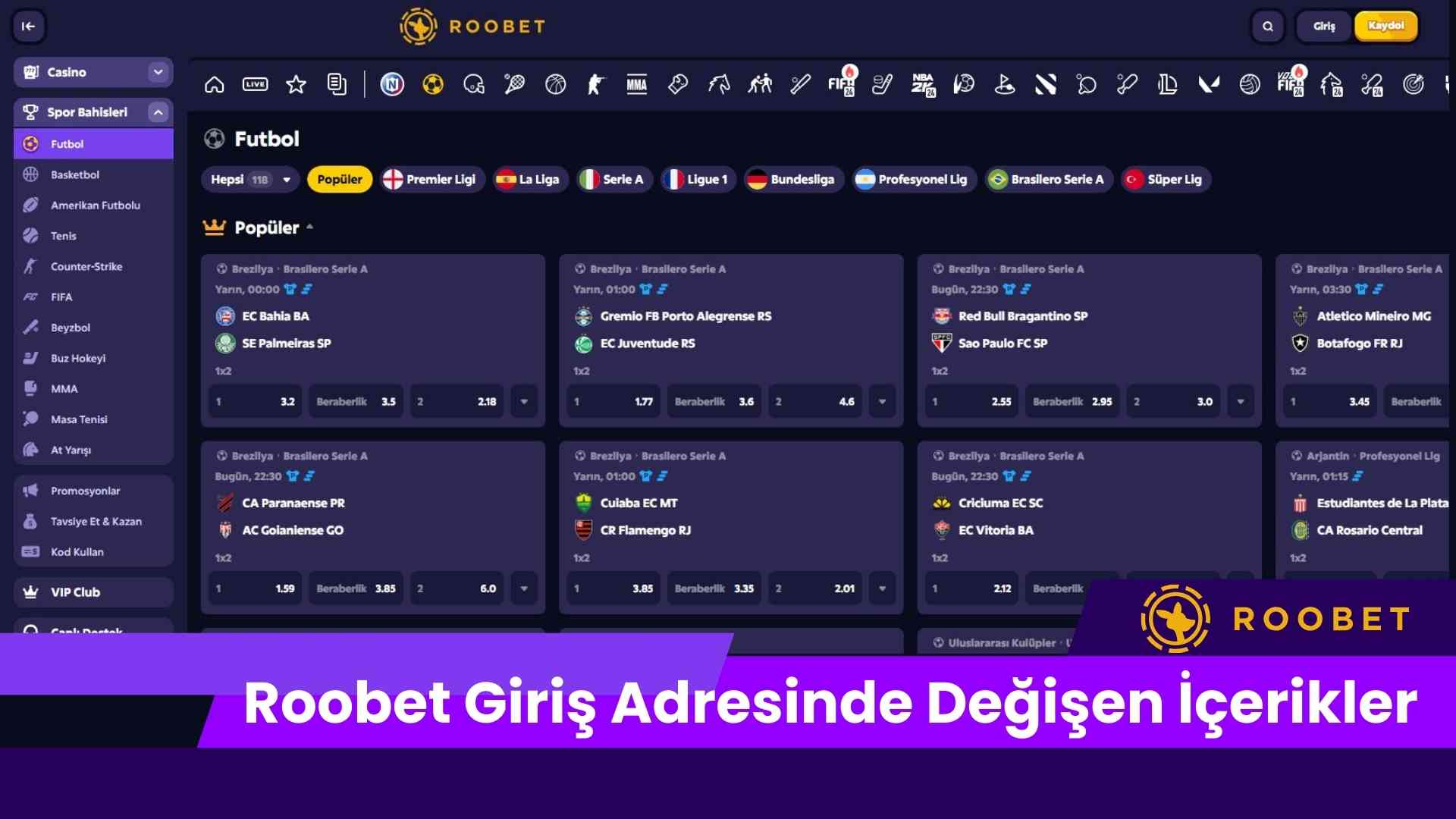Open Counter-Strike in the sidebar
The image size is (1456, 819).
(x=93, y=266)
